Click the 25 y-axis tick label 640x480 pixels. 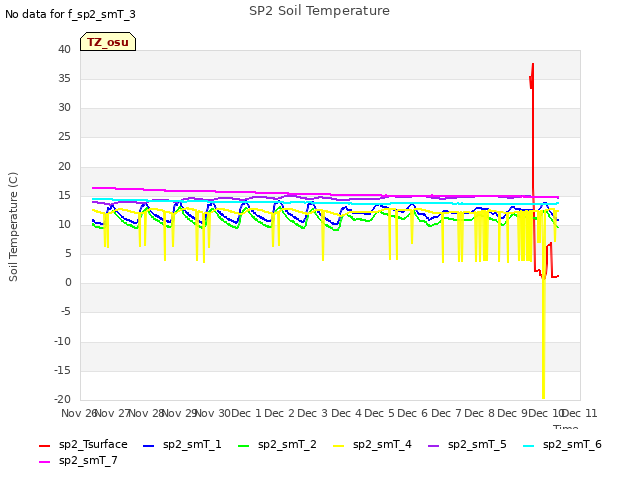[x=64, y=136]
